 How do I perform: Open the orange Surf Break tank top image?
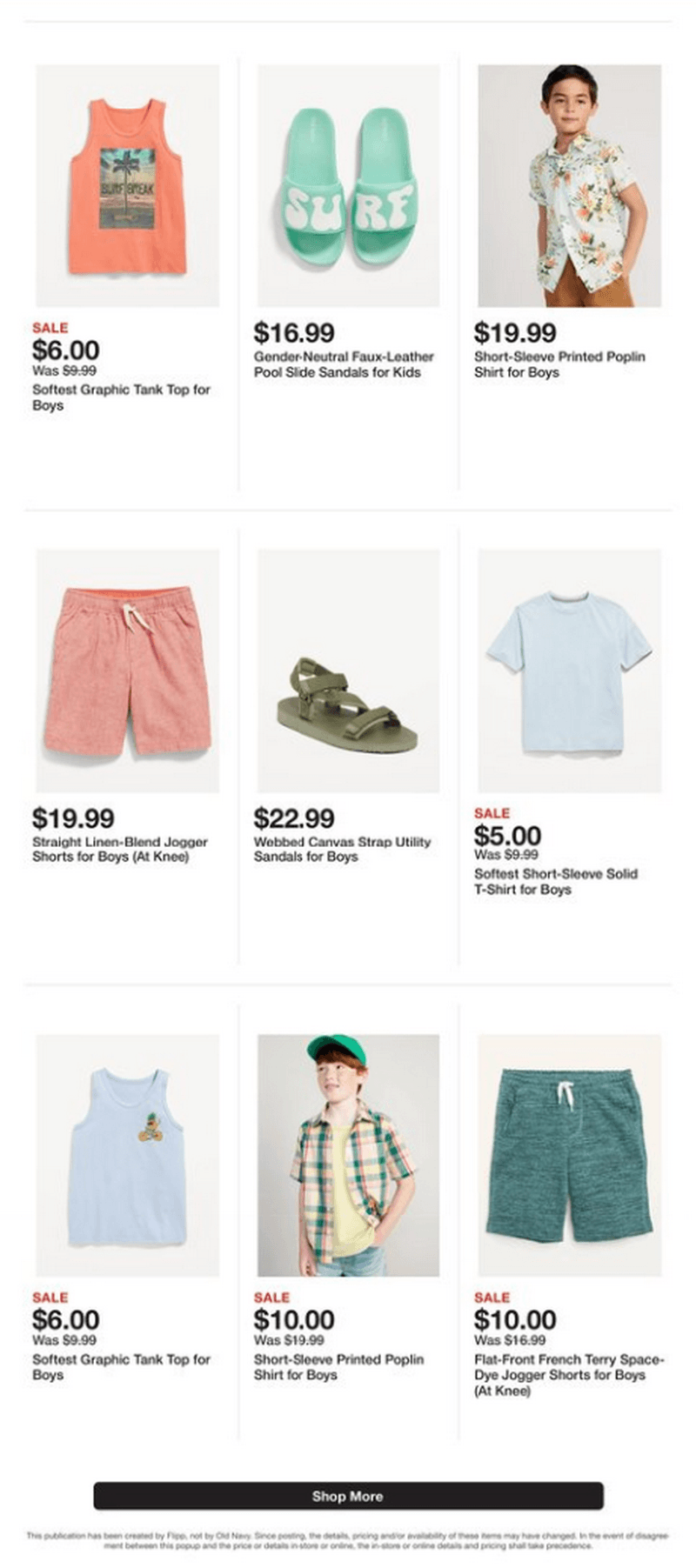point(128,185)
